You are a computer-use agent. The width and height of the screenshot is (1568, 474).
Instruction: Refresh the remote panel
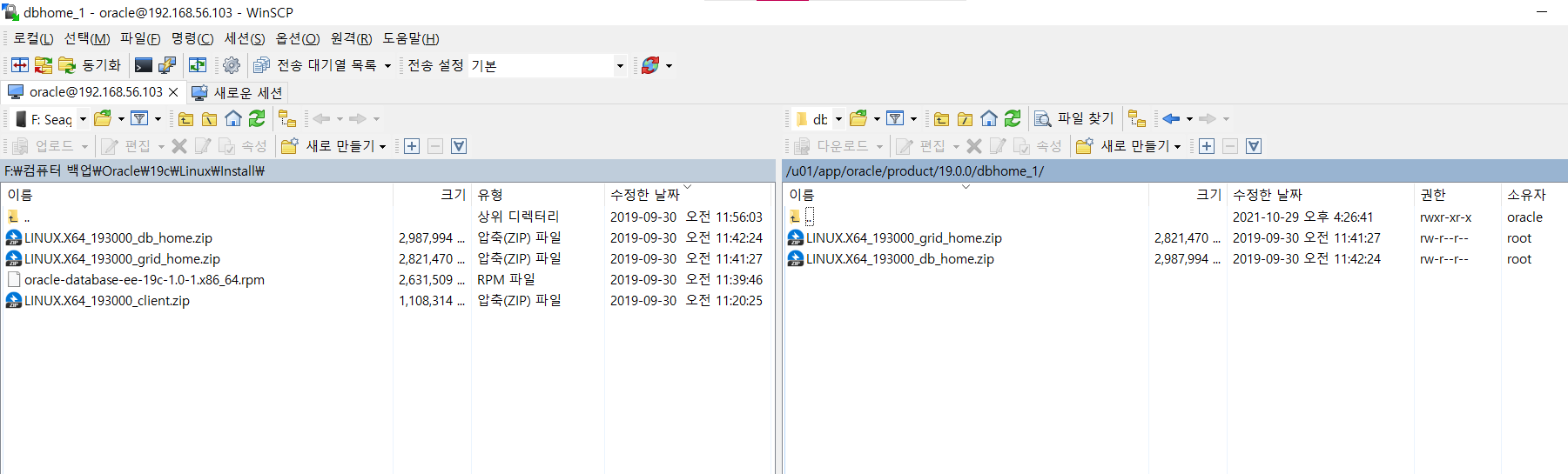(x=1013, y=118)
